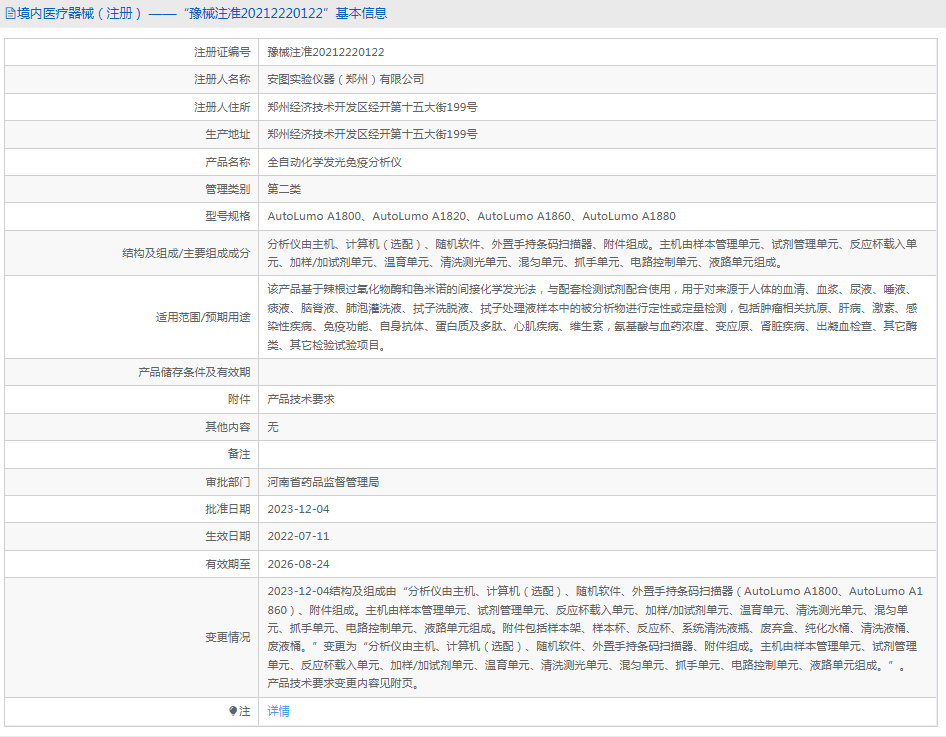
Task: Click the 注册人名称 label
Action: click(222, 79)
